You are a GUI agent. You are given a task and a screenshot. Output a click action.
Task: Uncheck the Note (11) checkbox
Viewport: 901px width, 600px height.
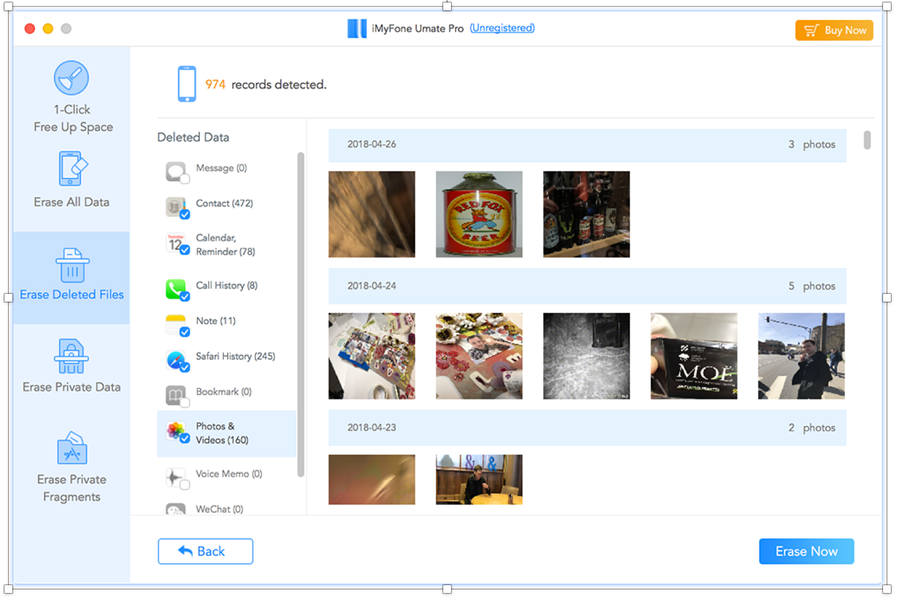click(184, 332)
